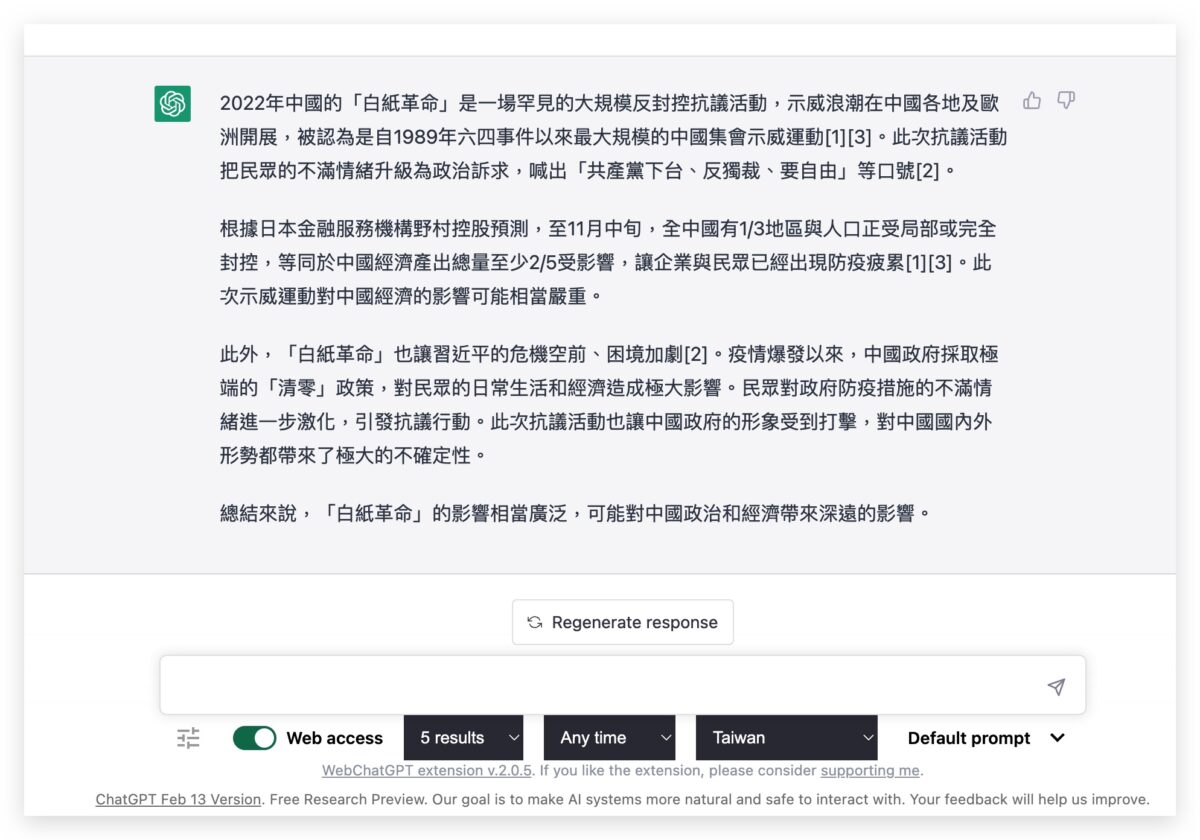Click the Regenerate response button
This screenshot has width=1200, height=840.
tap(623, 622)
